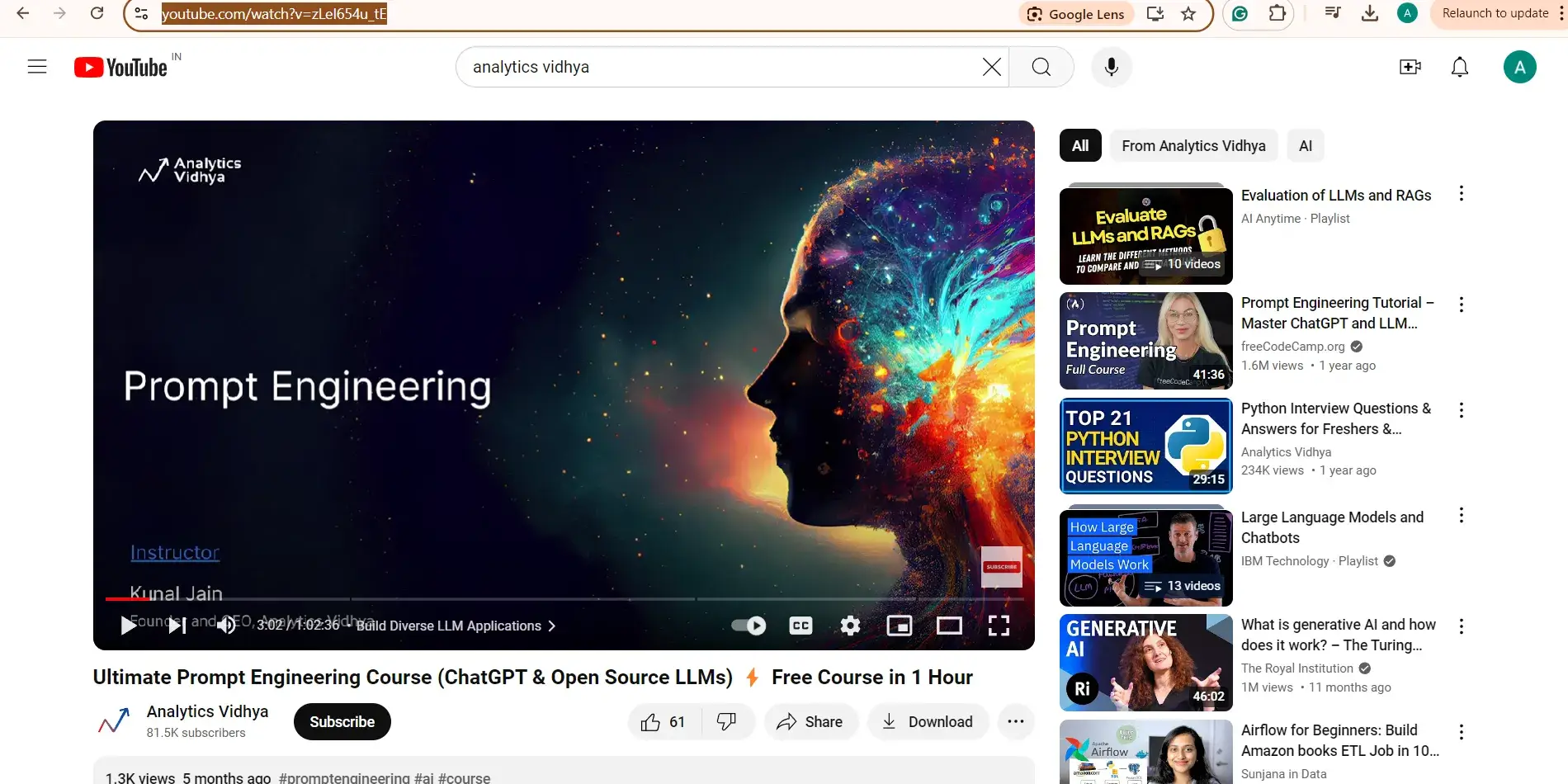Open player settings gear
The height and width of the screenshot is (784, 1568).
[850, 626]
